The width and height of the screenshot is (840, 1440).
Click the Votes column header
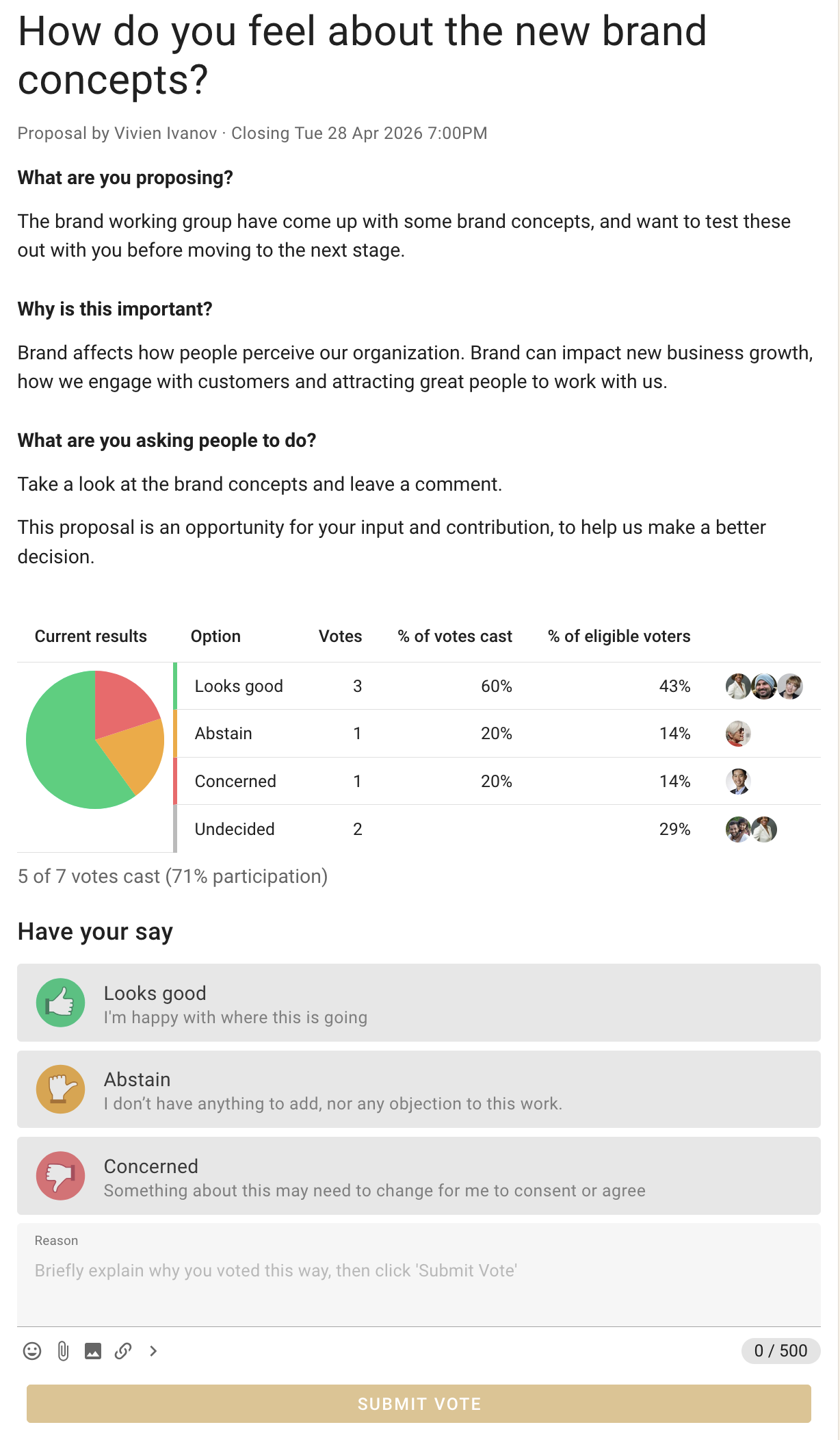(340, 637)
